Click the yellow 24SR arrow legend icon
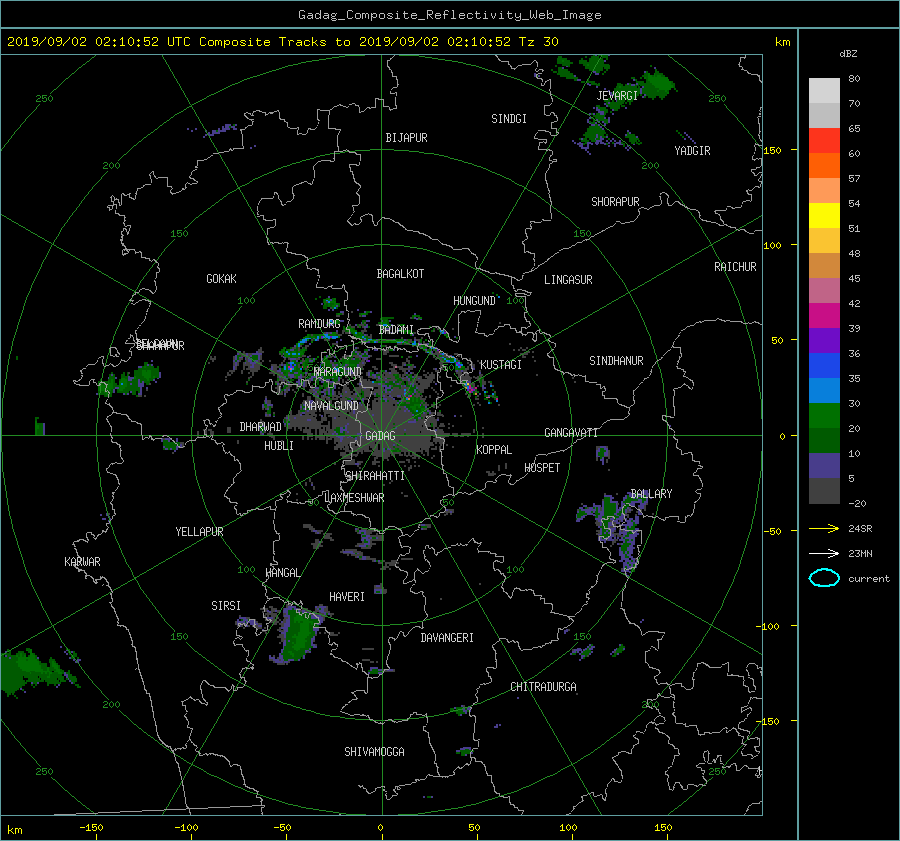The height and width of the screenshot is (841, 900). (824, 529)
